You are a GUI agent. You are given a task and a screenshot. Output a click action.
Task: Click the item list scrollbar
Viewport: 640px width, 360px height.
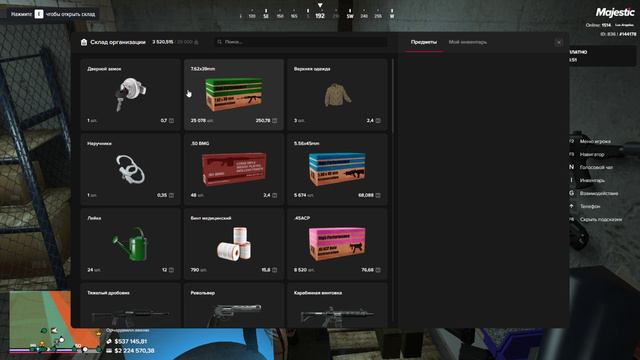393,96
